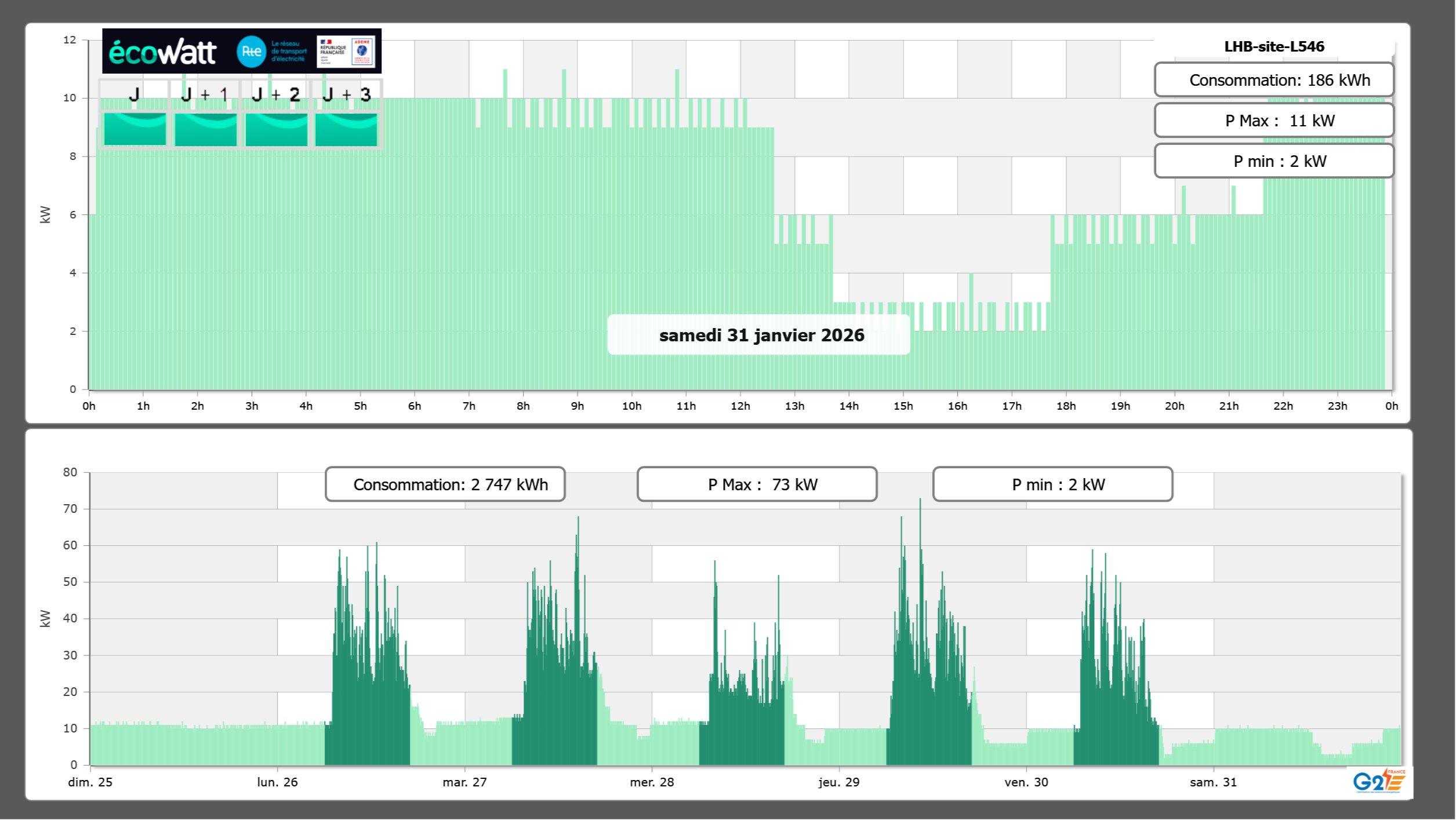Click the P Max 11 kW box

(1273, 121)
